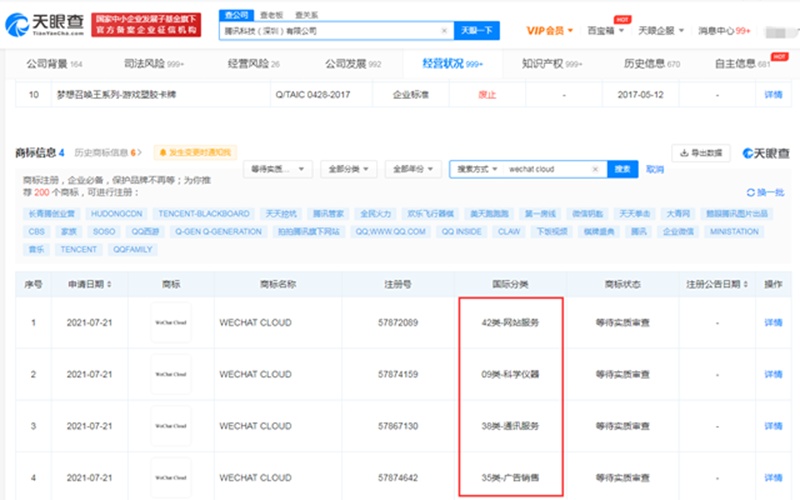Open the VIP会员 dropdown menu

549,31
